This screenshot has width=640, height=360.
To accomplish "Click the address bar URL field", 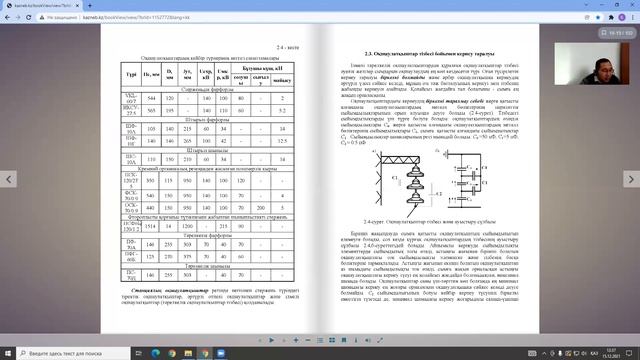I will pyautogui.click(x=310, y=18).
